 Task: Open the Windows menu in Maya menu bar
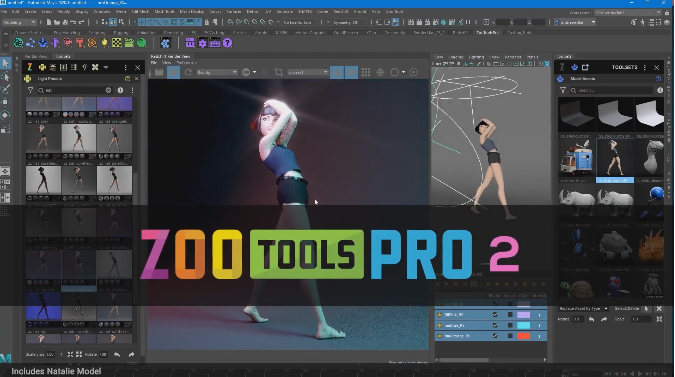102,12
